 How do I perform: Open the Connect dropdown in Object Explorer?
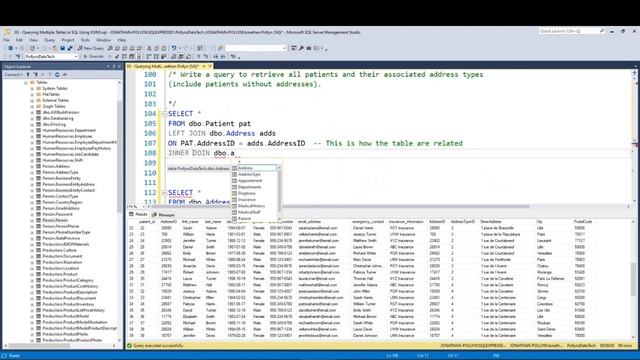point(13,75)
